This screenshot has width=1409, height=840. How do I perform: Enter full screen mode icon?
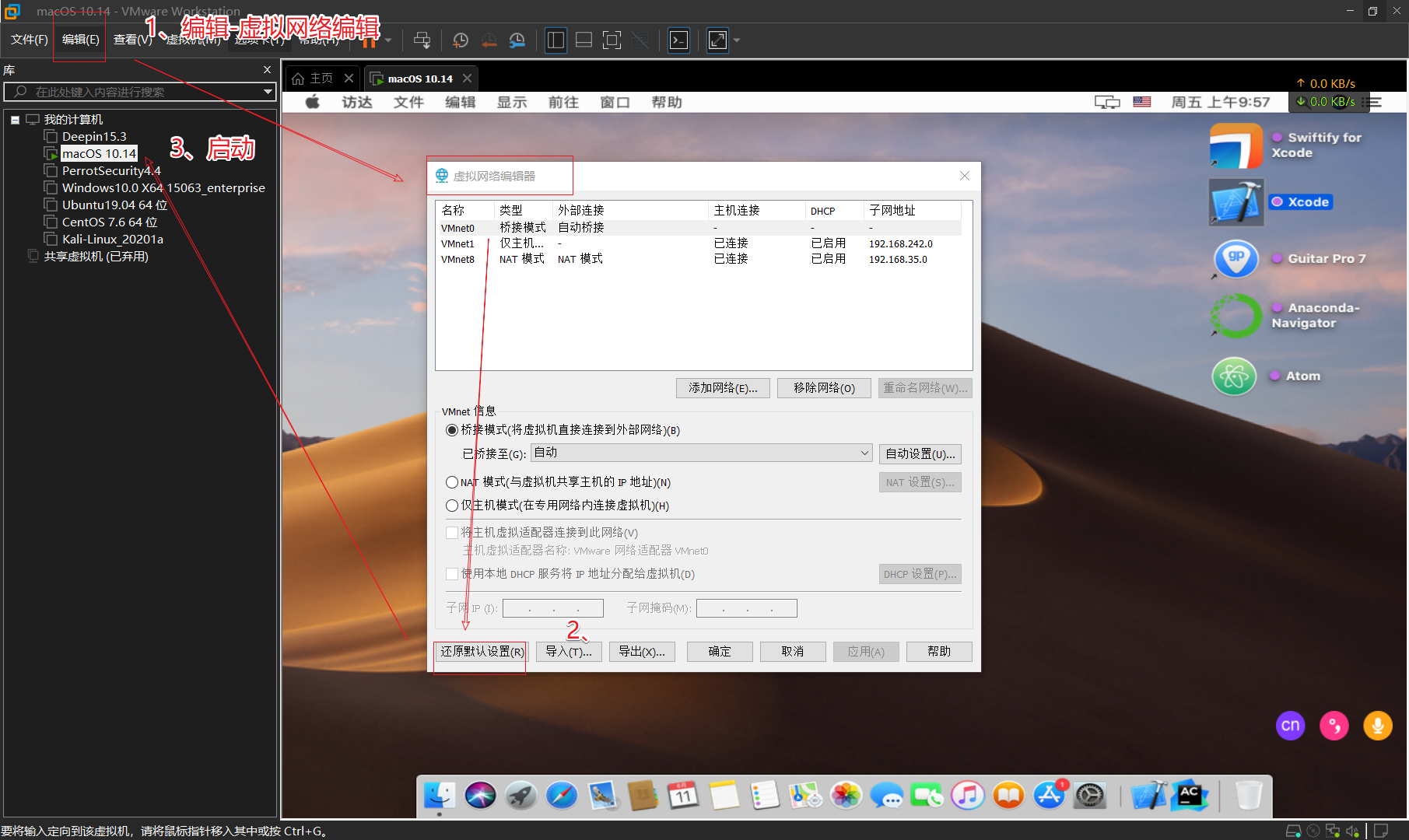612,40
